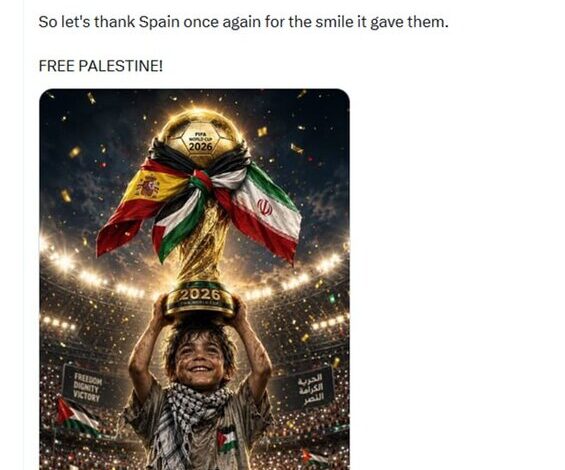Click the smiling boy's face

tap(199, 359)
